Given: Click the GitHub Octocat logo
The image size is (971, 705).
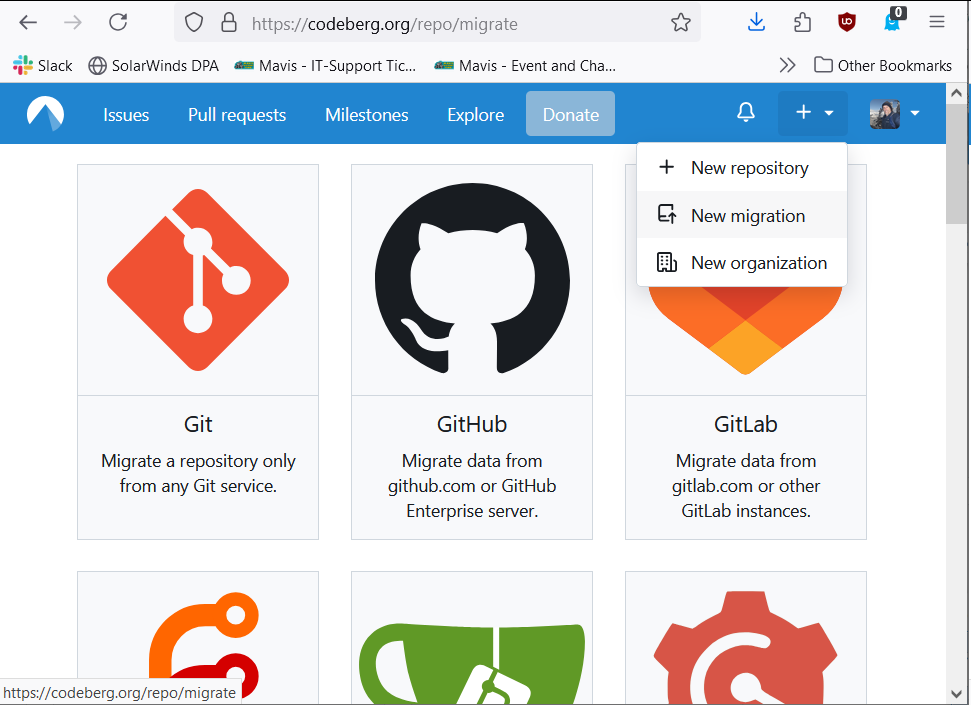Looking at the screenshot, I should (x=472, y=279).
